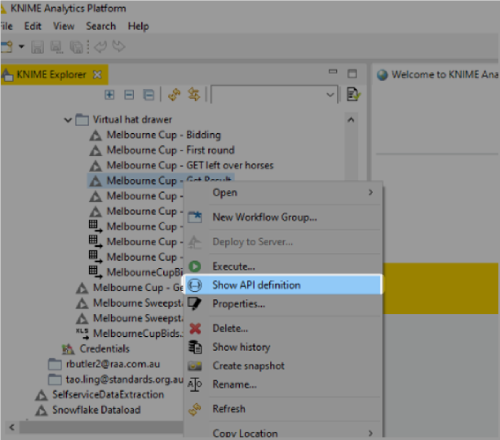This screenshot has height=440, width=500.
Task: Collapse the Virtual hat drawer folder
Action: (x=68, y=120)
